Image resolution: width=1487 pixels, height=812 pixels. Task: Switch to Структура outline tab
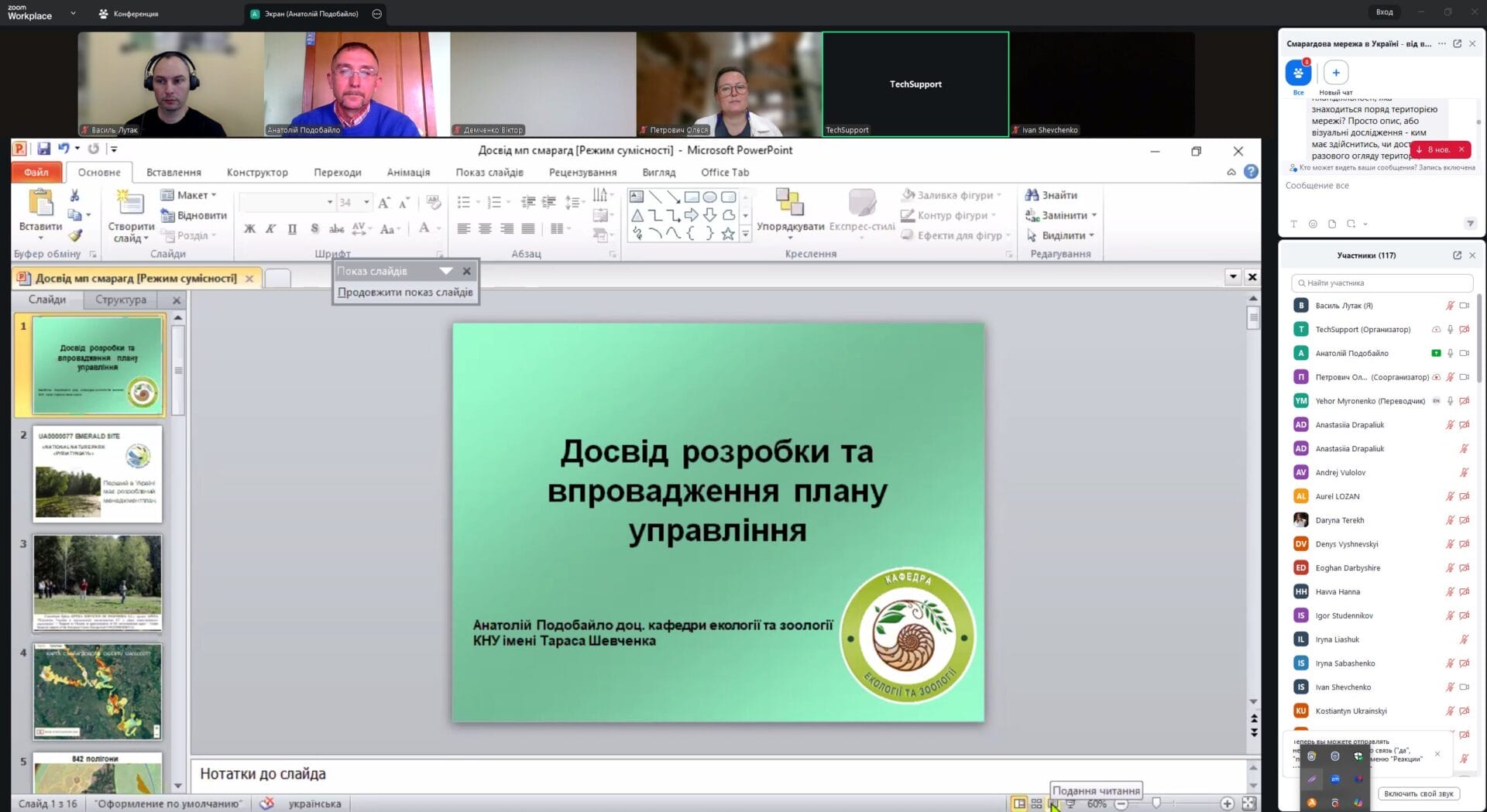click(x=120, y=300)
